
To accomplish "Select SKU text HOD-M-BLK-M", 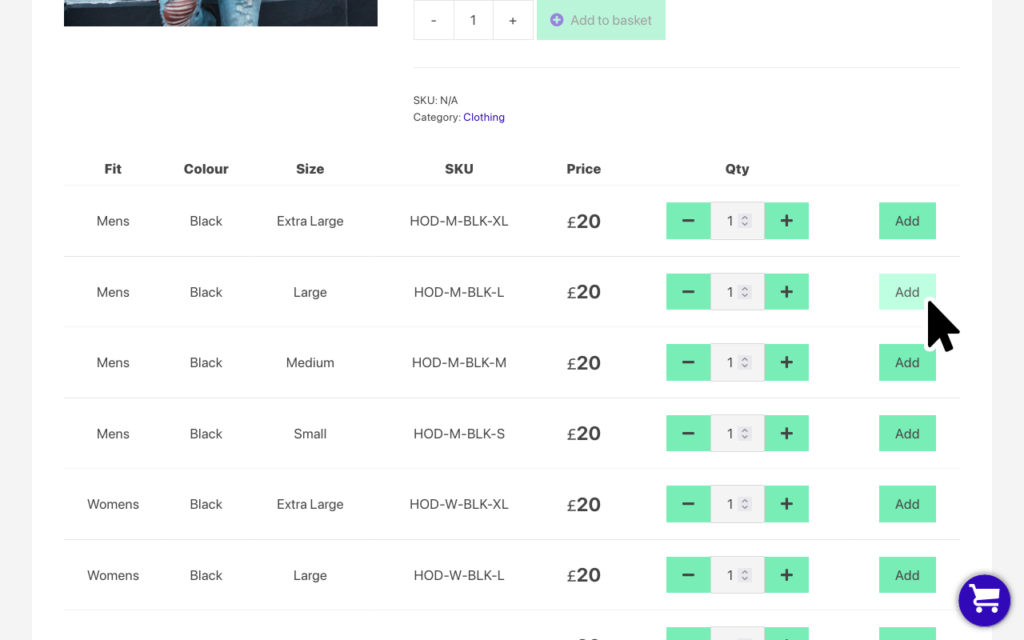I will click(459, 363).
